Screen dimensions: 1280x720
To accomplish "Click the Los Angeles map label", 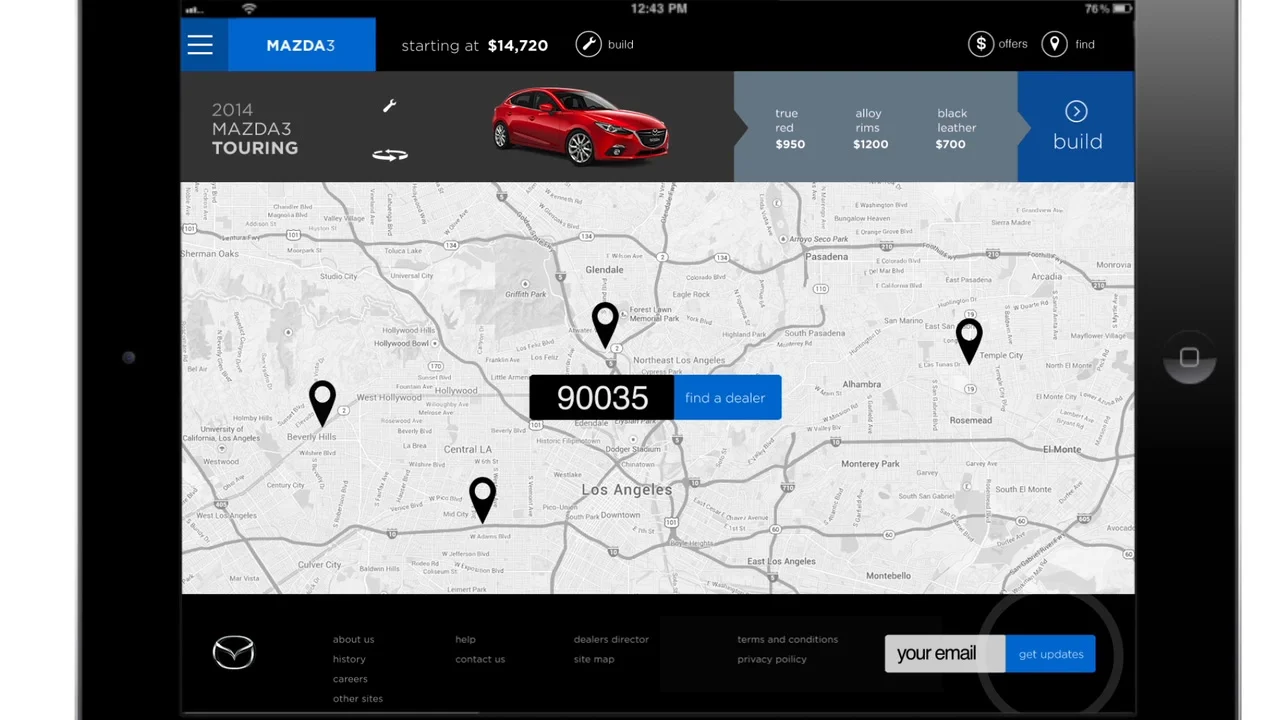I will coord(627,490).
